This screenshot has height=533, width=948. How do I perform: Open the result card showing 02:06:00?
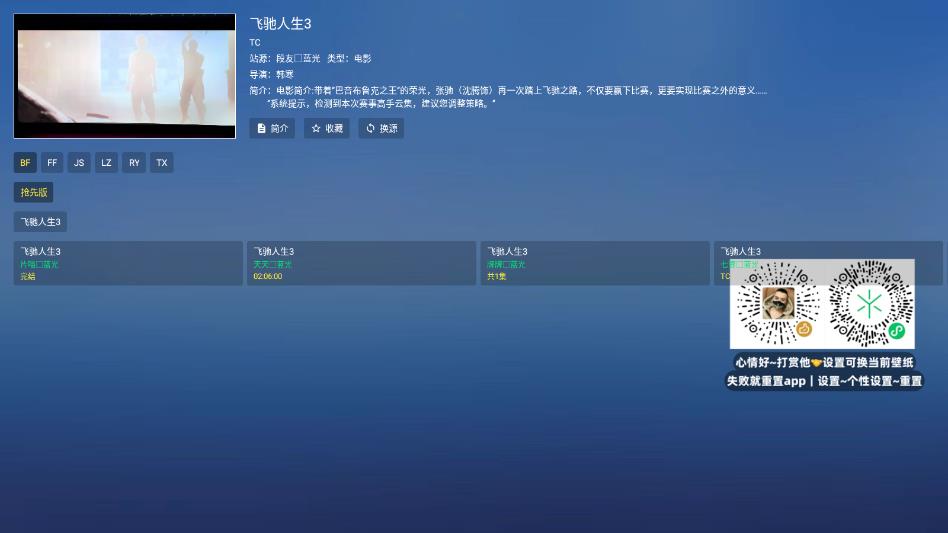click(x=361, y=263)
